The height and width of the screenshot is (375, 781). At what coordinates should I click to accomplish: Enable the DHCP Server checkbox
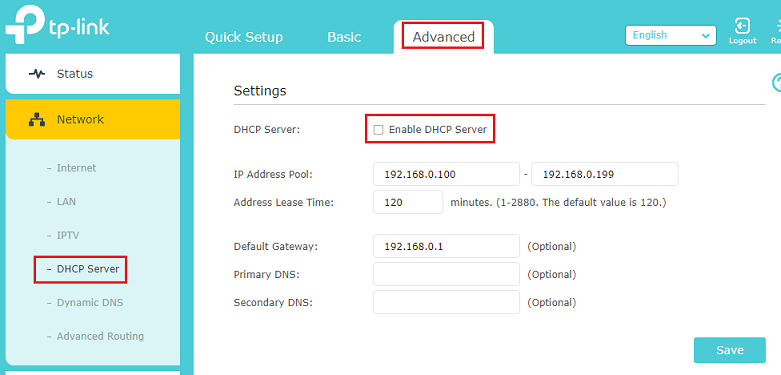pyautogui.click(x=379, y=130)
